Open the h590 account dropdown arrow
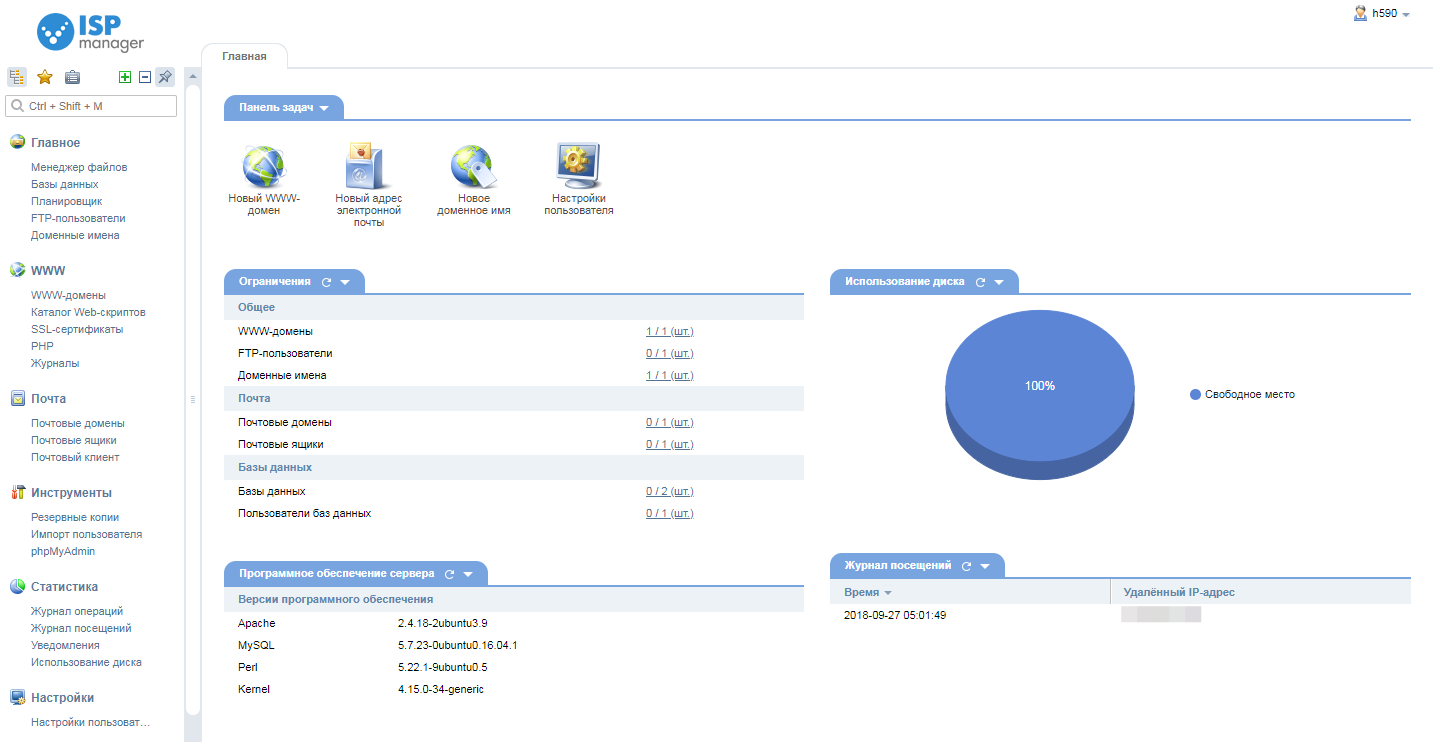Image resolution: width=1433 pixels, height=742 pixels. (1406, 15)
